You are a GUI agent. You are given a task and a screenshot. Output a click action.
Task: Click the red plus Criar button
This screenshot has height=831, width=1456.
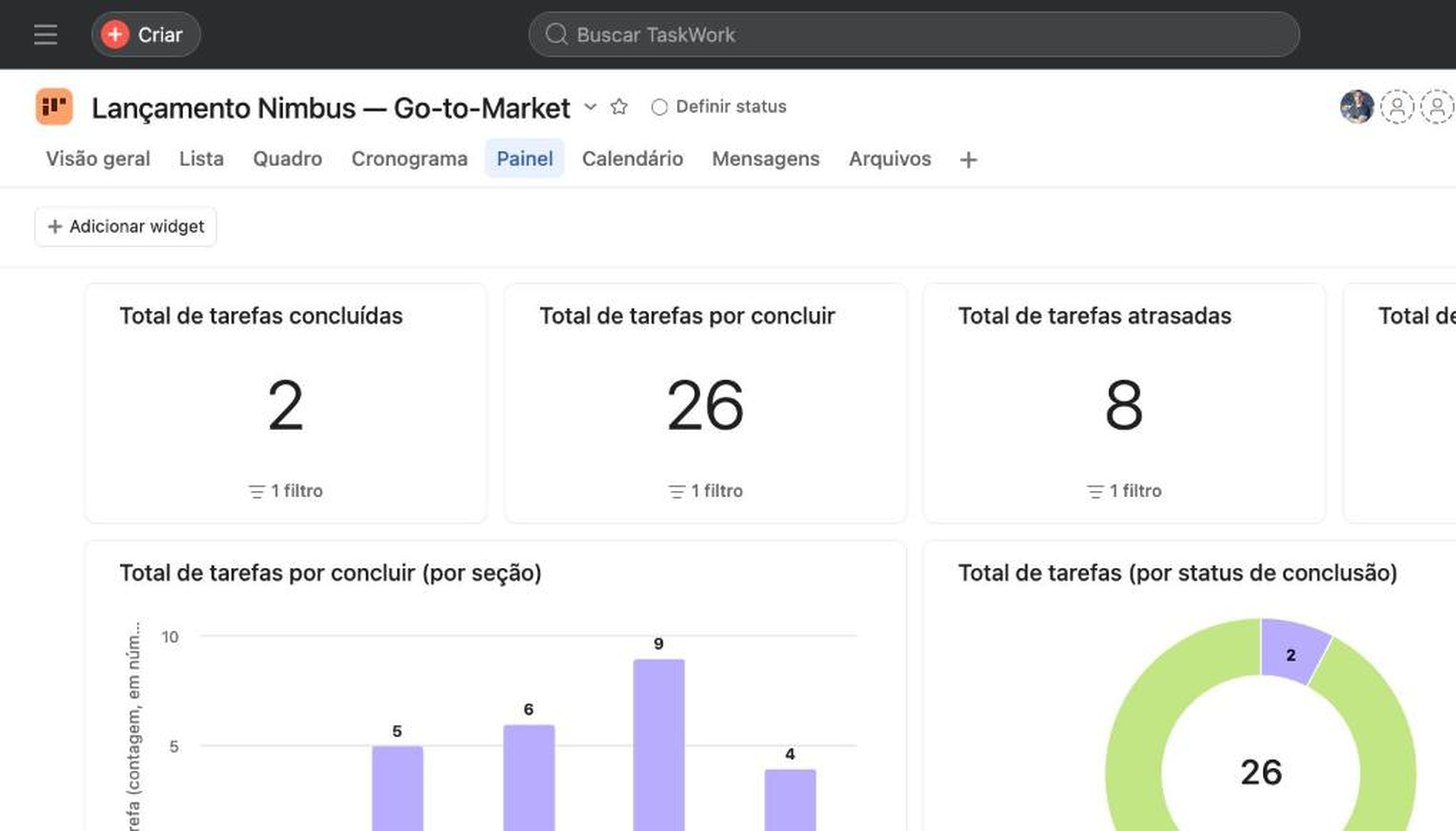pyautogui.click(x=146, y=35)
